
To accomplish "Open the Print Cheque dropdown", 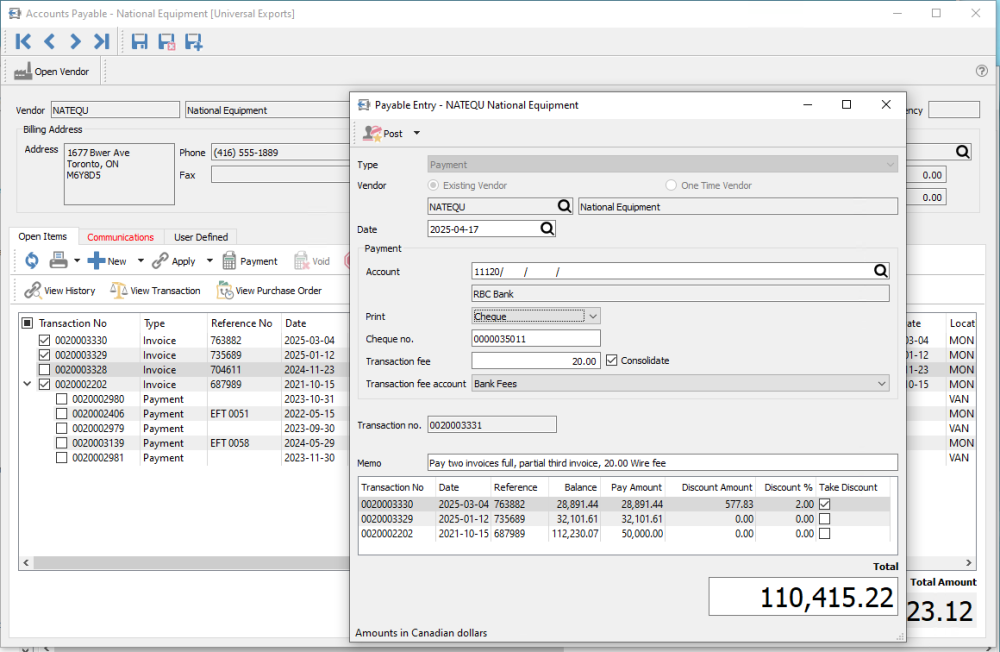I will coord(593,316).
